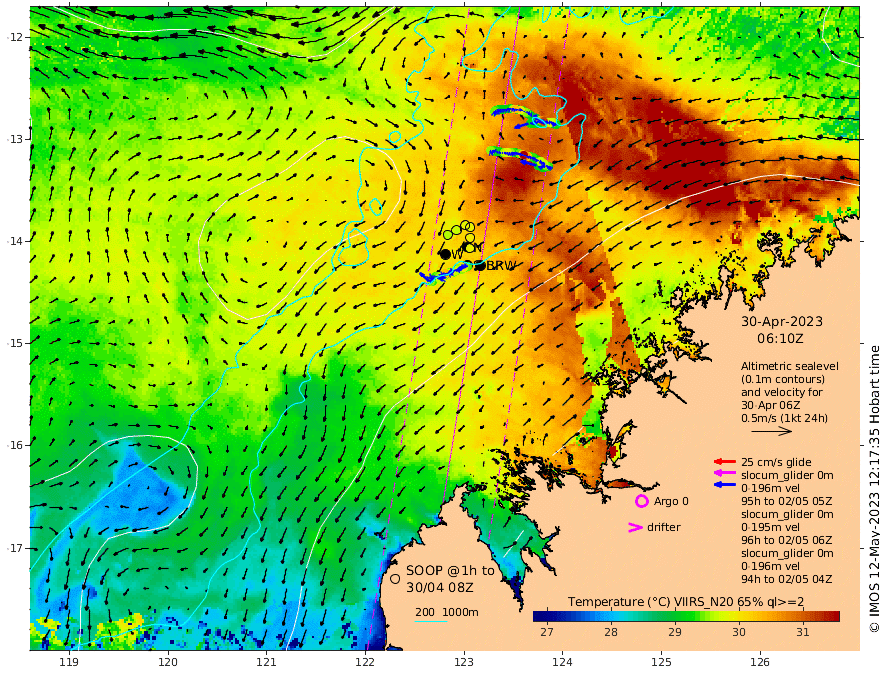Screen dimensions: 880x680
Task: Click the magenta Argo circle legend symbol
Action: 641,501
